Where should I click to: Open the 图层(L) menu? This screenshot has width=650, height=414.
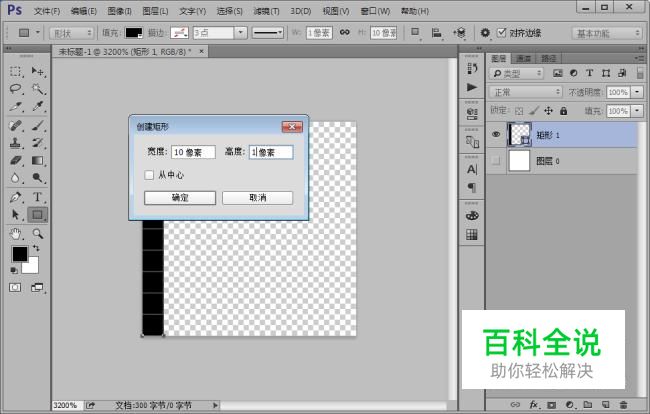tap(155, 11)
